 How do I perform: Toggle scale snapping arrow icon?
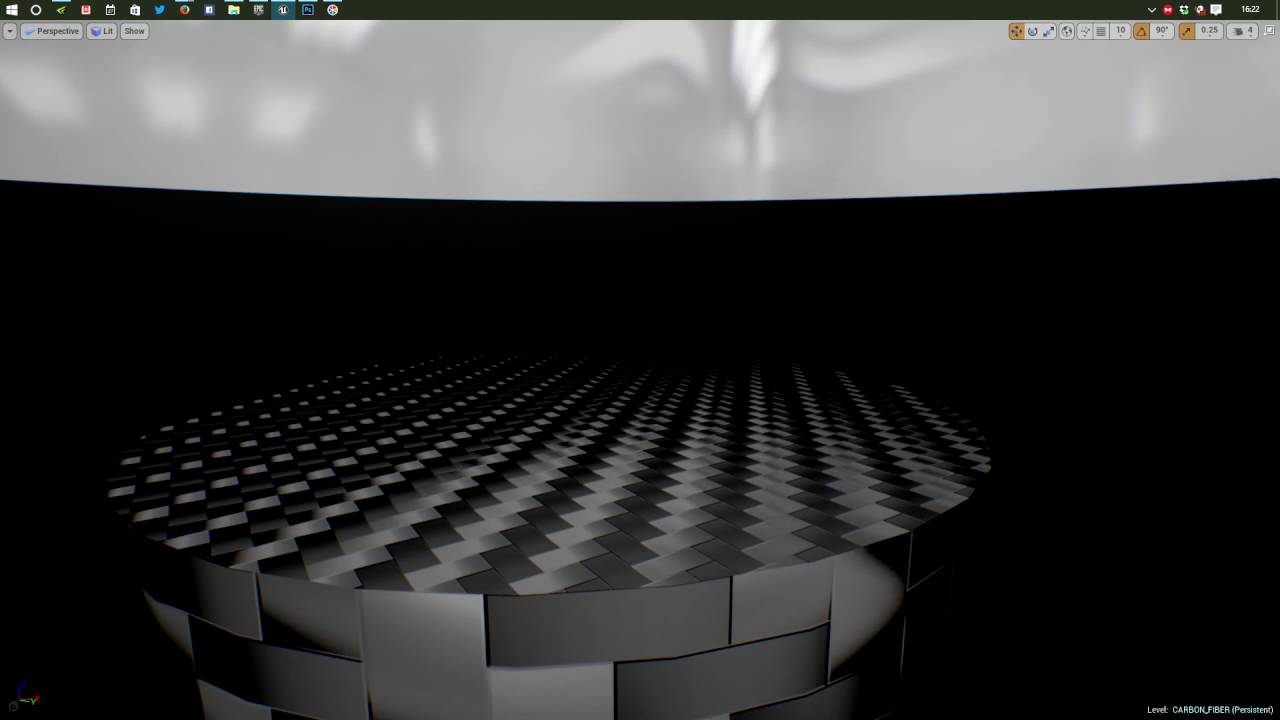(x=1186, y=31)
